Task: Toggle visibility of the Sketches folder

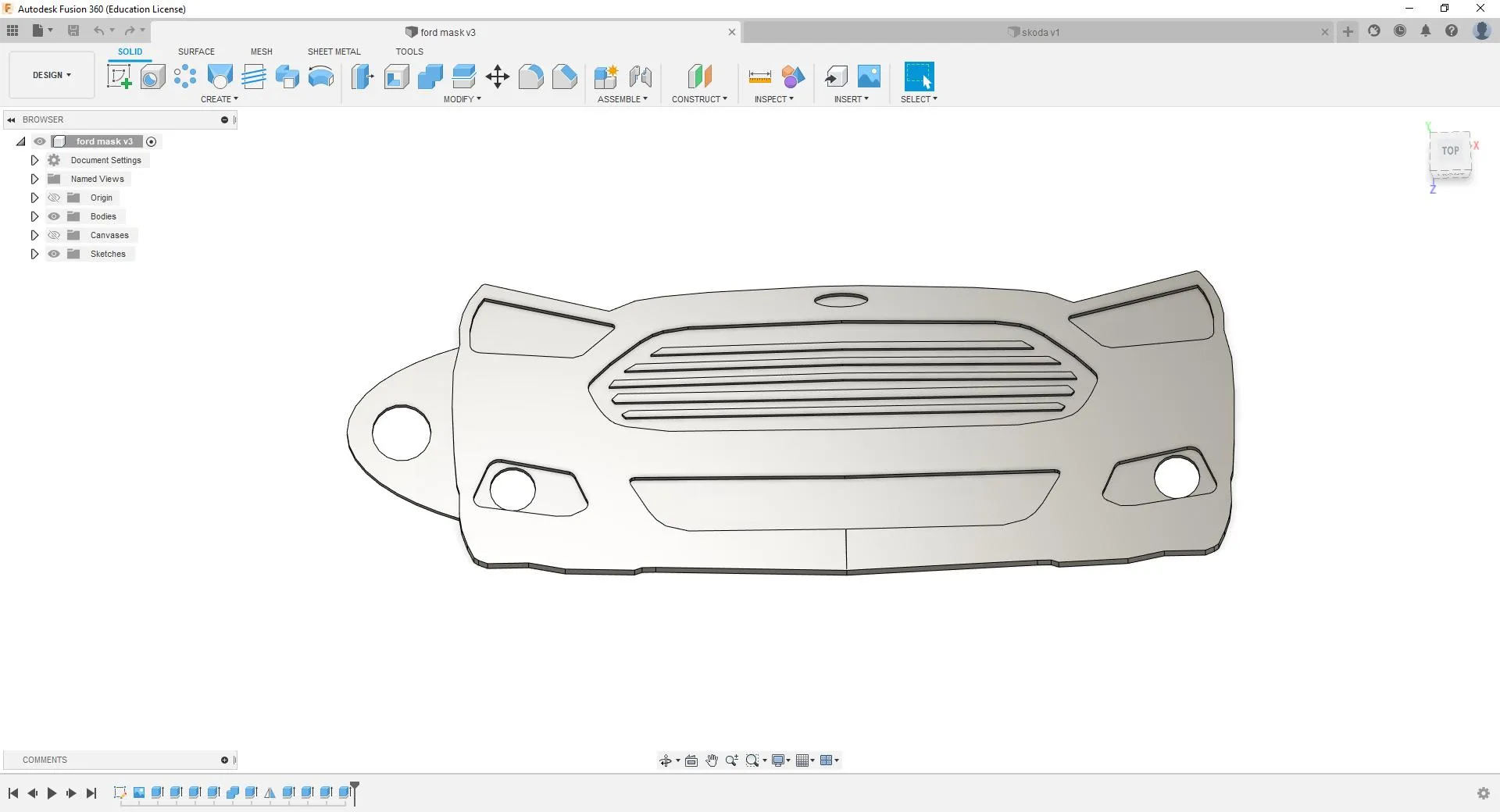Action: pos(53,254)
